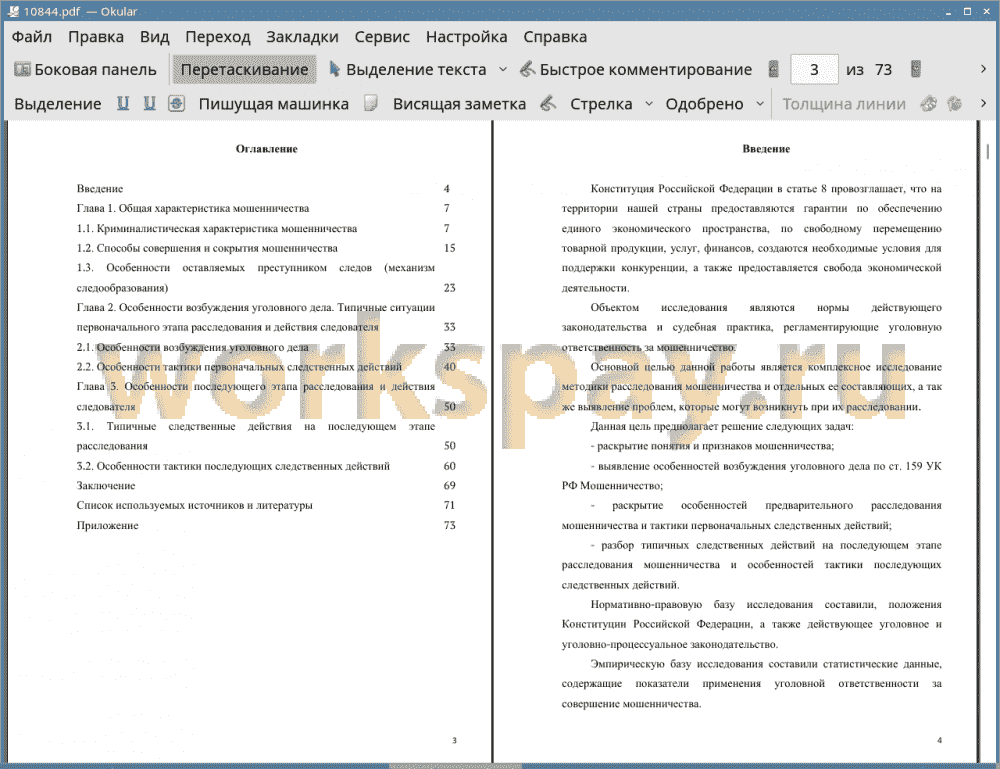Open the Закладки menu
Screen dimensions: 1000x769
point(302,37)
